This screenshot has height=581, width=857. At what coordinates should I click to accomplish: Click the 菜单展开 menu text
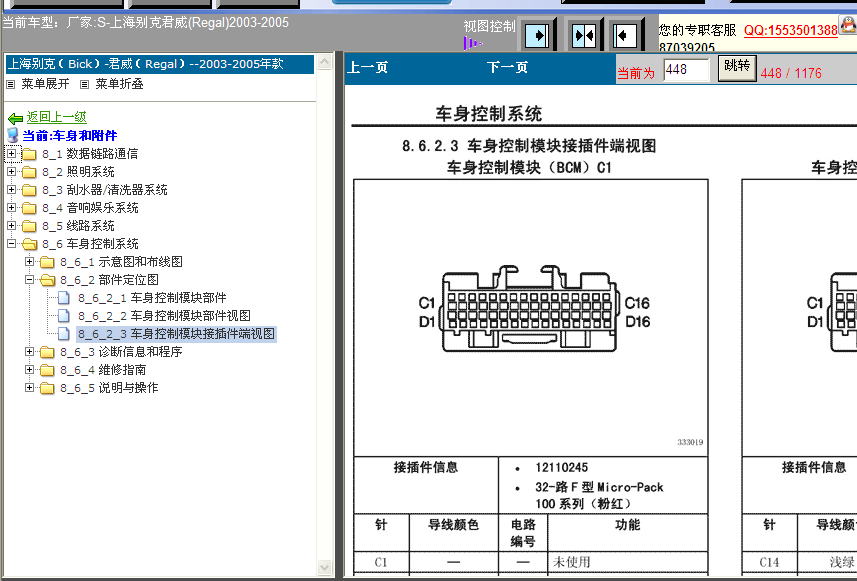(x=45, y=84)
